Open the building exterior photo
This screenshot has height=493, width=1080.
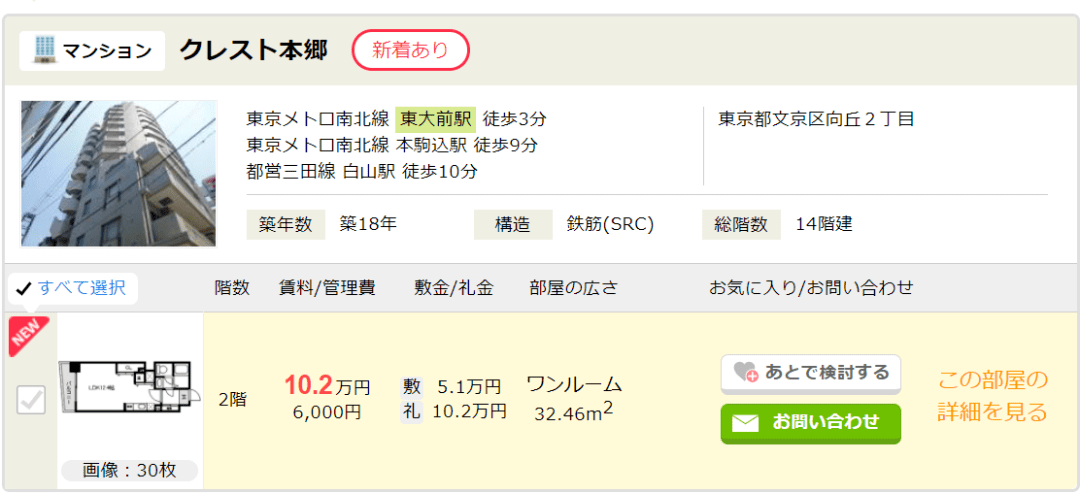118,174
